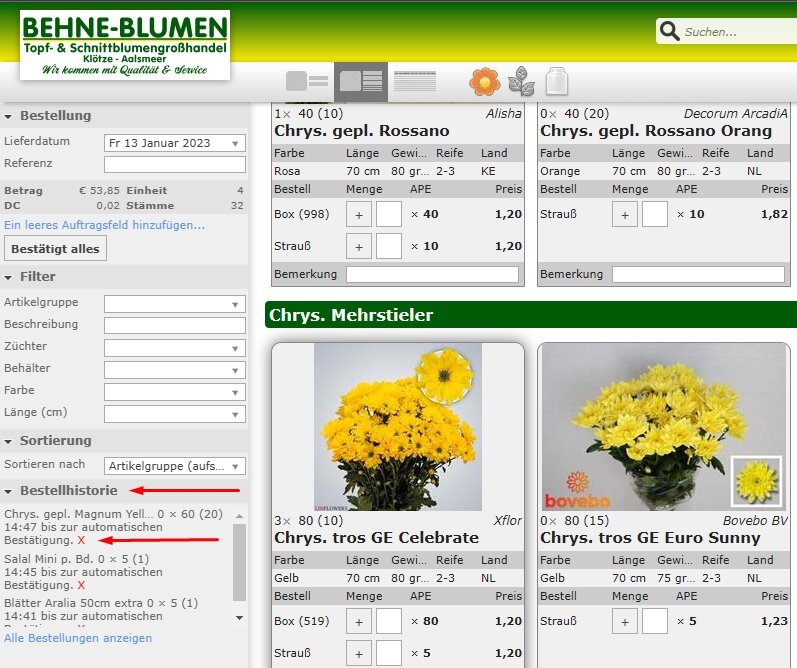Focus Strauß quantity field of GE Celebrate
This screenshot has width=797, height=668.
click(x=389, y=653)
